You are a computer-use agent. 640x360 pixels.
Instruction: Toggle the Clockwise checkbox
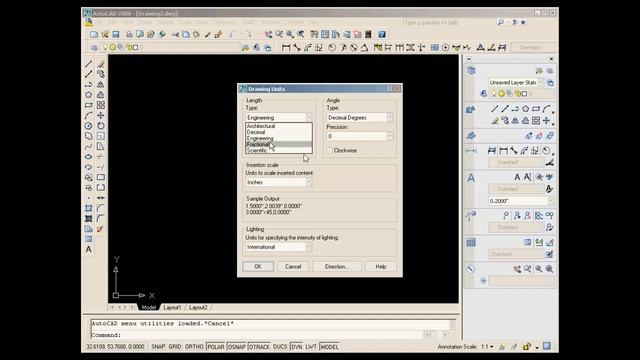click(x=330, y=151)
